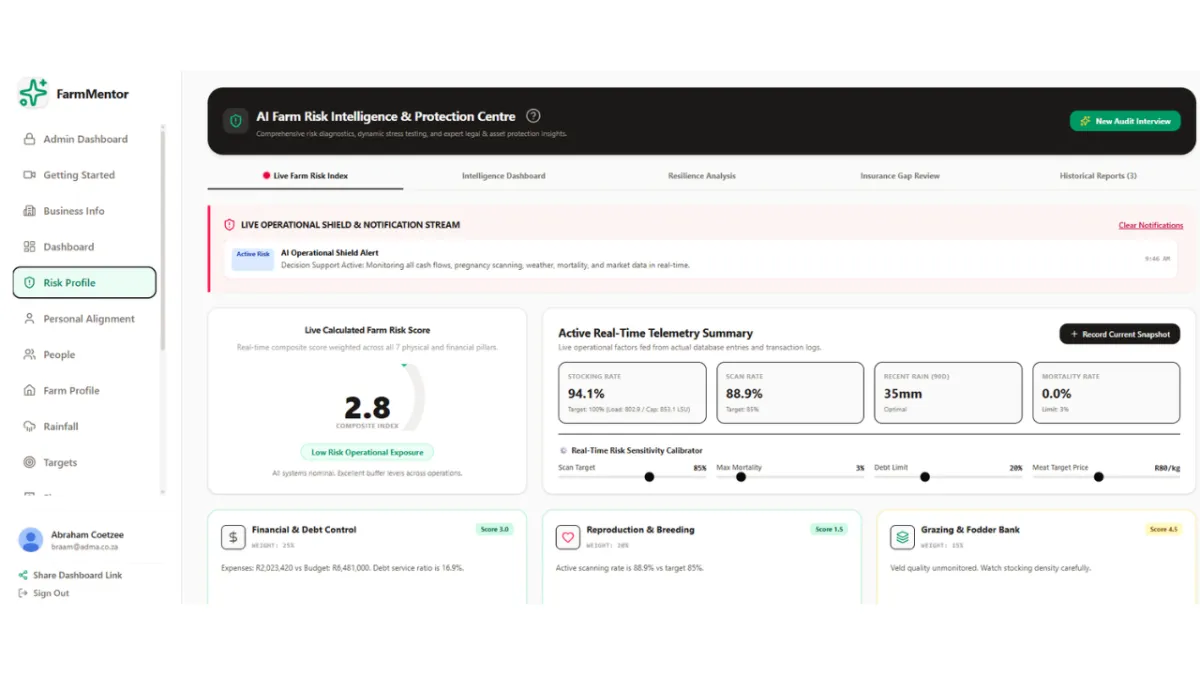Screen dimensions: 1200x675
Task: Click the shield icon in header banner
Action: [236, 121]
